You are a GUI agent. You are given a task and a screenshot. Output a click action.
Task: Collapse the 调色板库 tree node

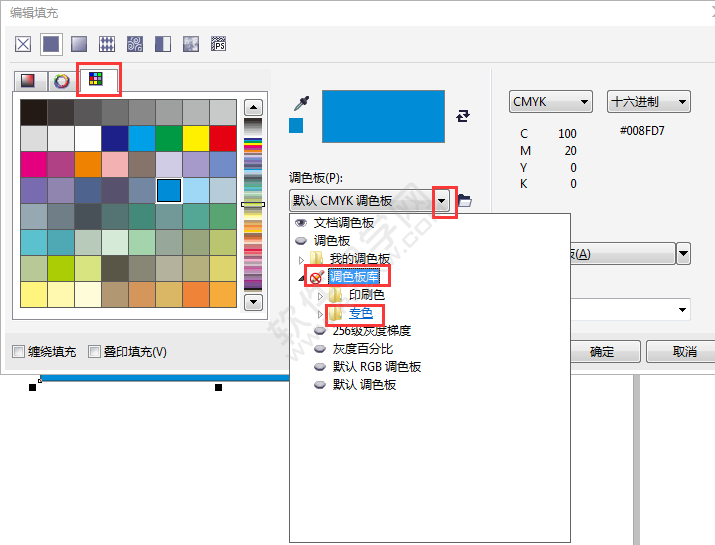coord(301,278)
